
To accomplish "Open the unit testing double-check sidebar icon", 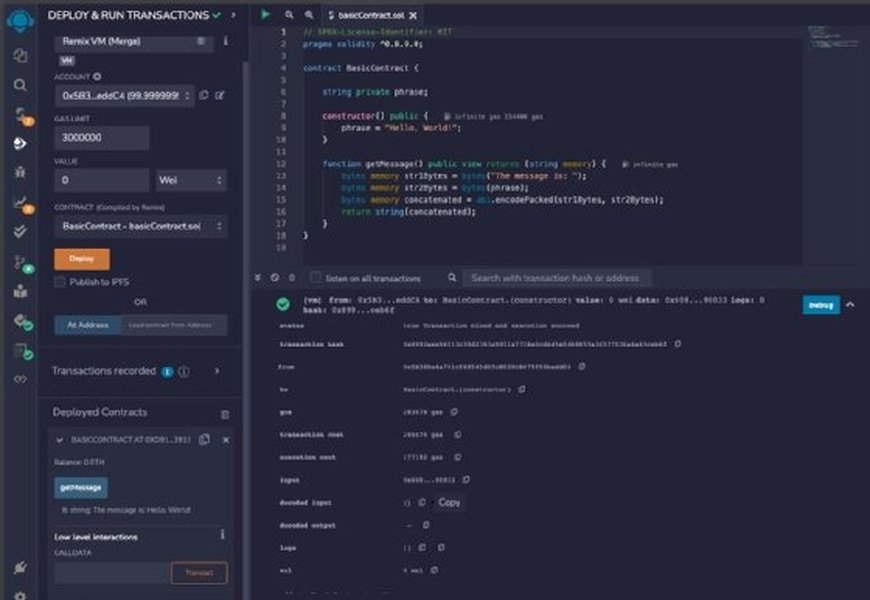I will pos(20,231).
